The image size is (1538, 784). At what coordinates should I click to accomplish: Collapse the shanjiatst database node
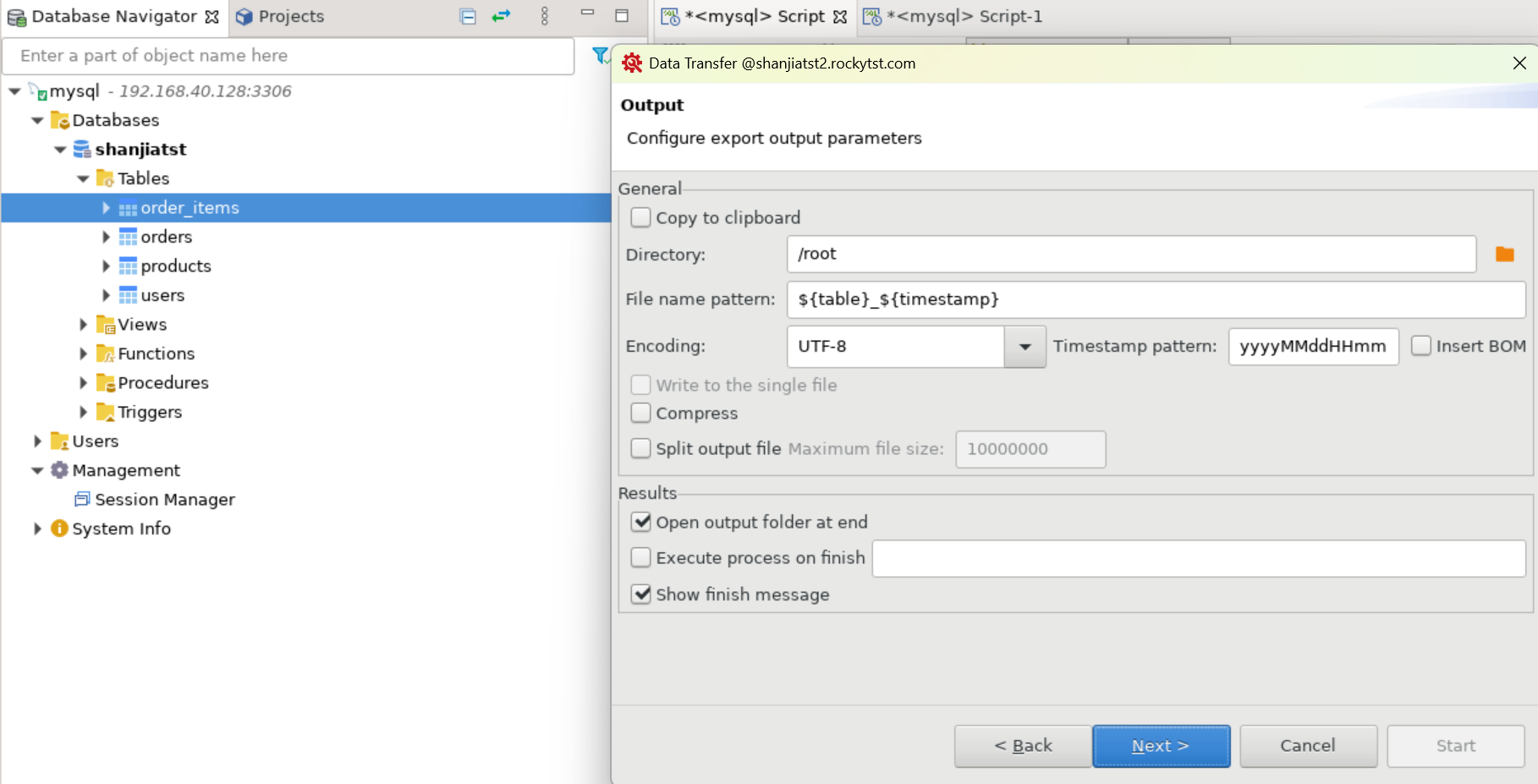(x=60, y=150)
